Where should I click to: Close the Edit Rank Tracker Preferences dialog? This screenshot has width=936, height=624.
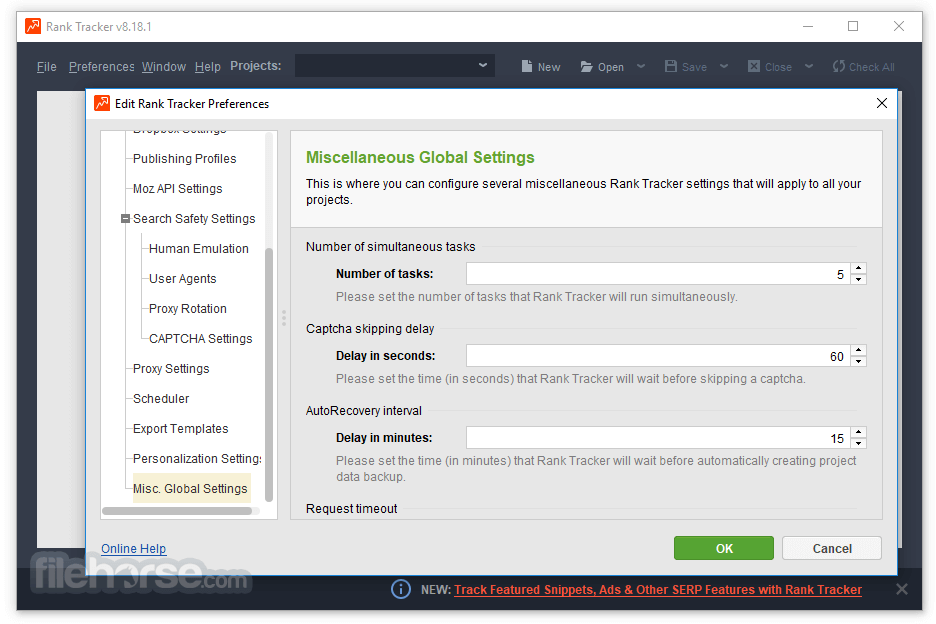coord(881,103)
